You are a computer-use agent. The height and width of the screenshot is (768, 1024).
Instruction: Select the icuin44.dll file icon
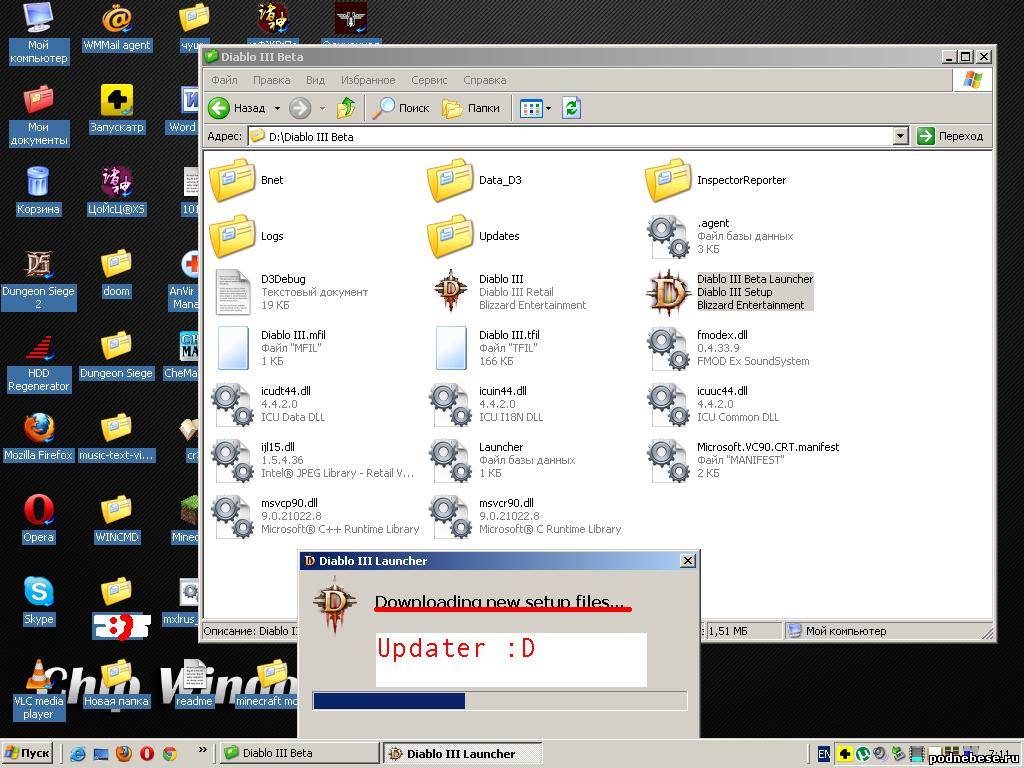(x=451, y=405)
